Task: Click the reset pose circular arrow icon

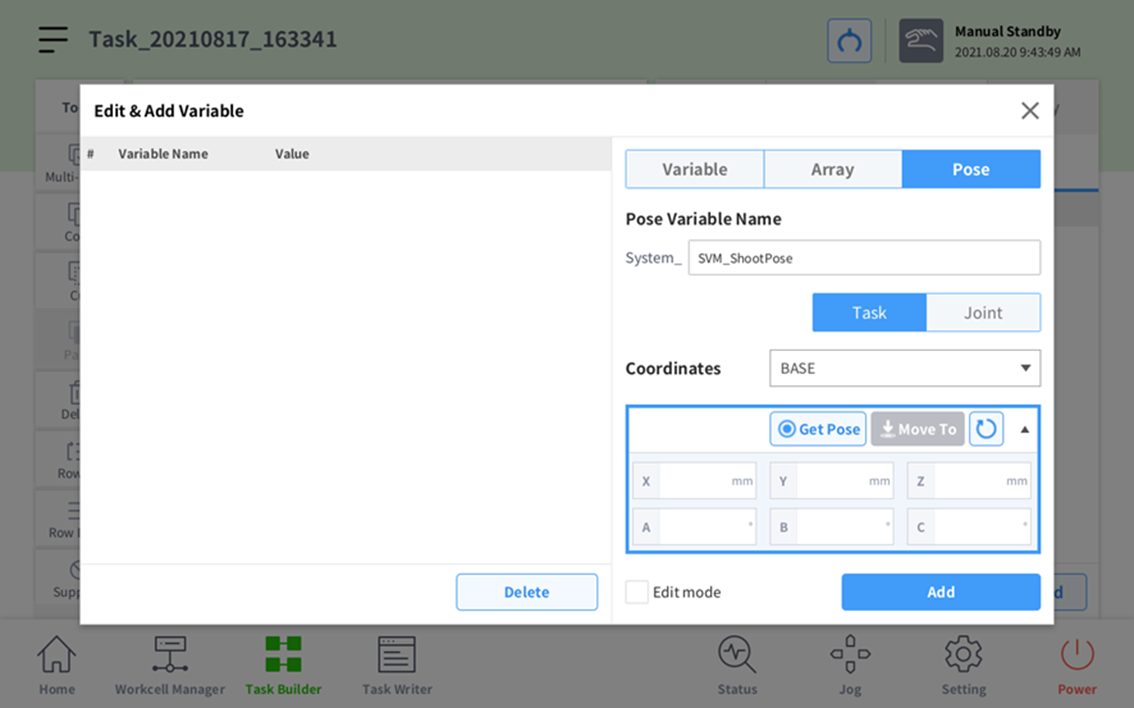Action: 986,429
